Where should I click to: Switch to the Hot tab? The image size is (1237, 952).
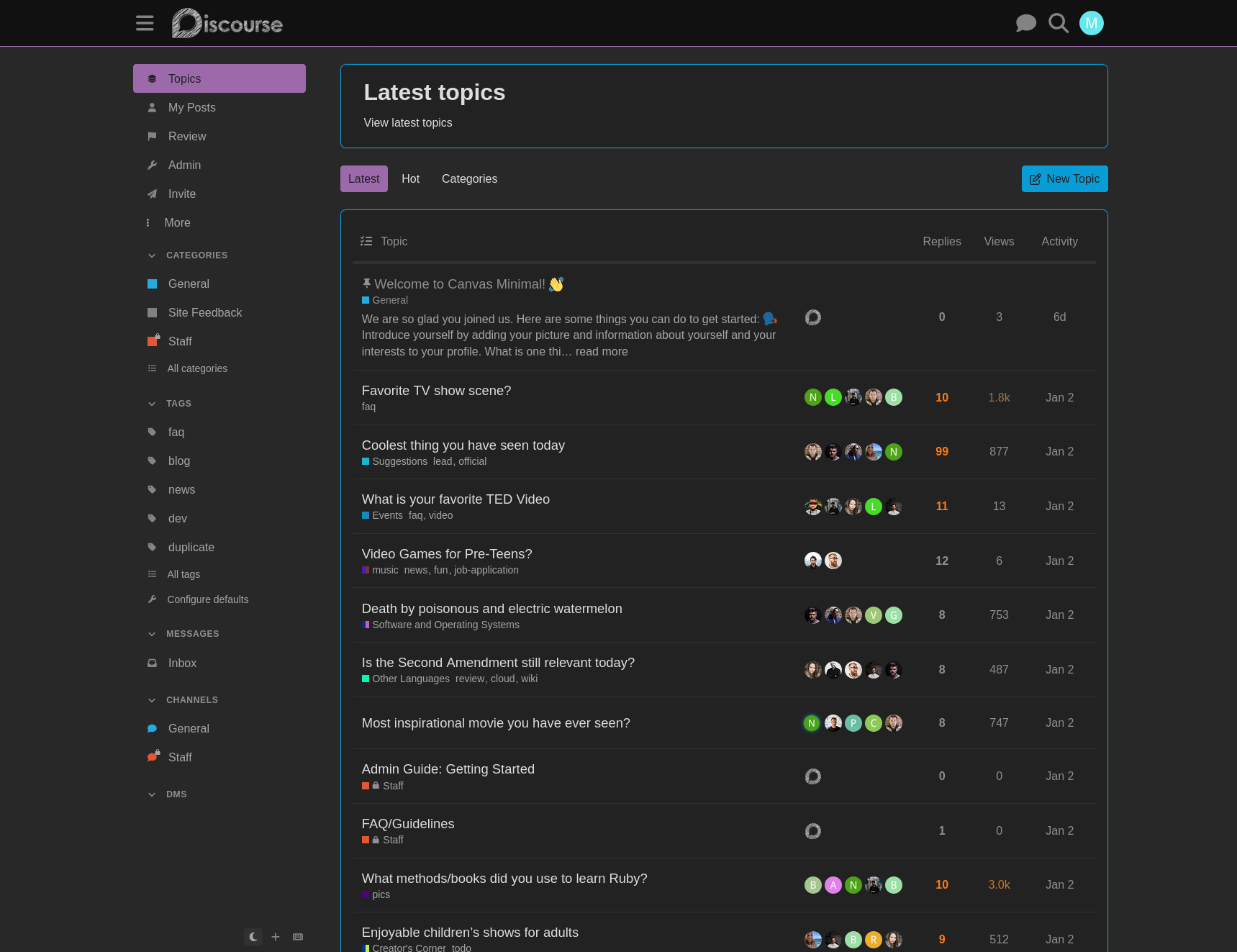410,179
